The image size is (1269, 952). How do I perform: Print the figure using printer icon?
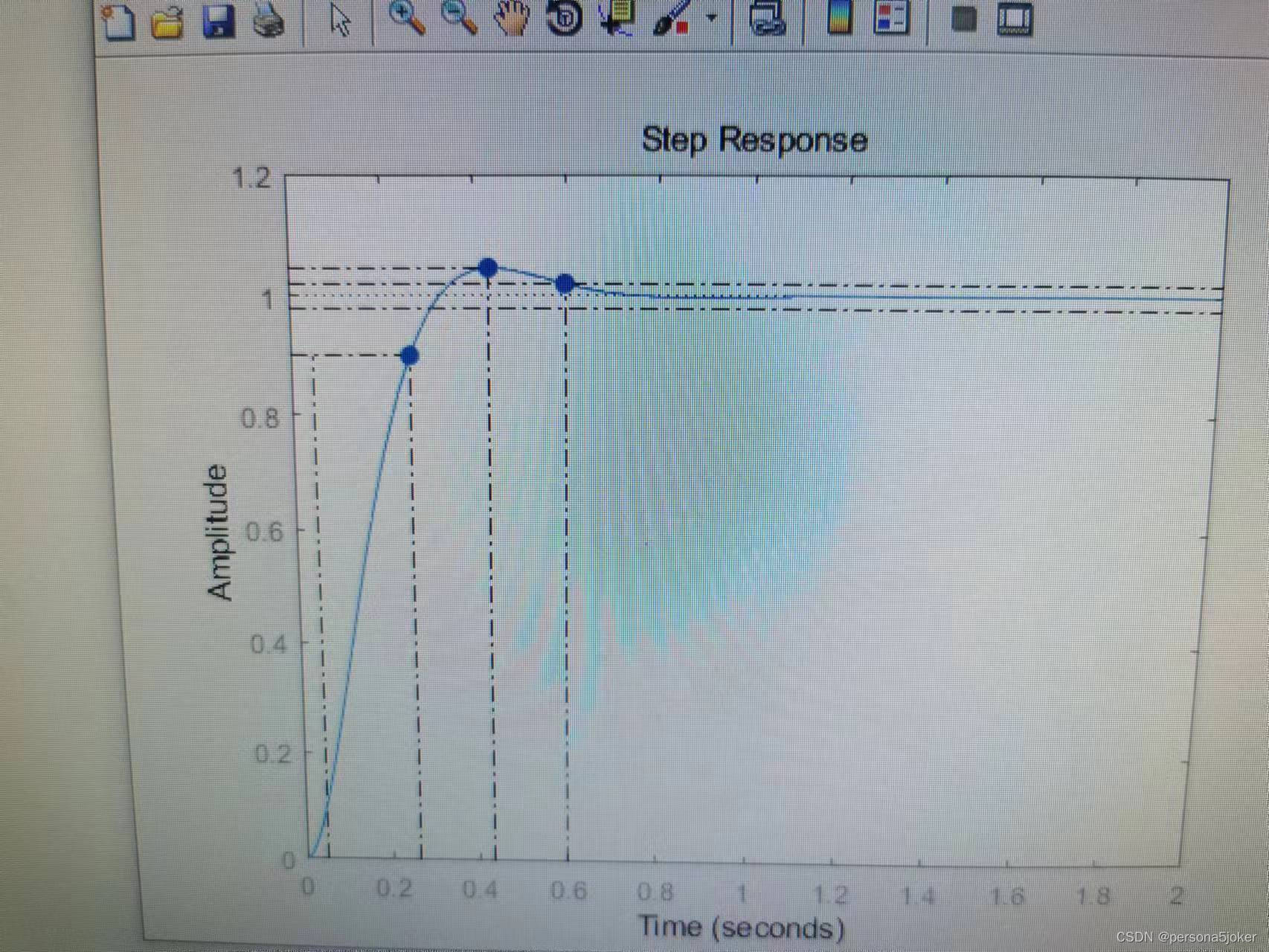[269, 21]
